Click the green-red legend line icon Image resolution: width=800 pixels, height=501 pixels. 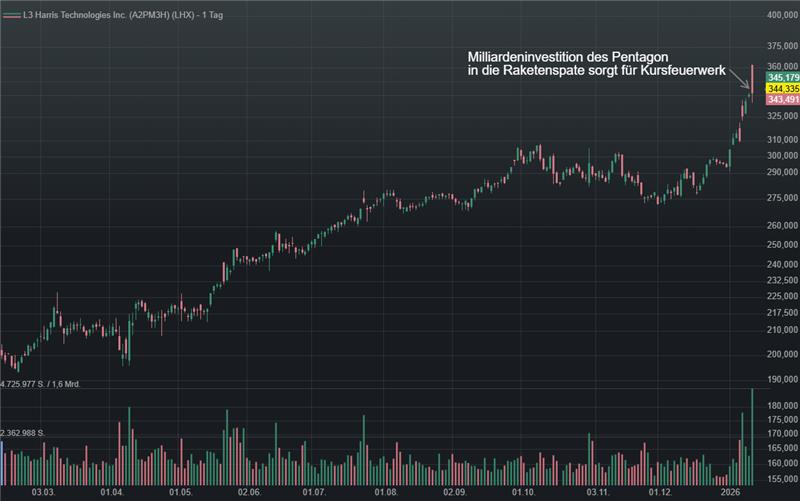(x=12, y=16)
